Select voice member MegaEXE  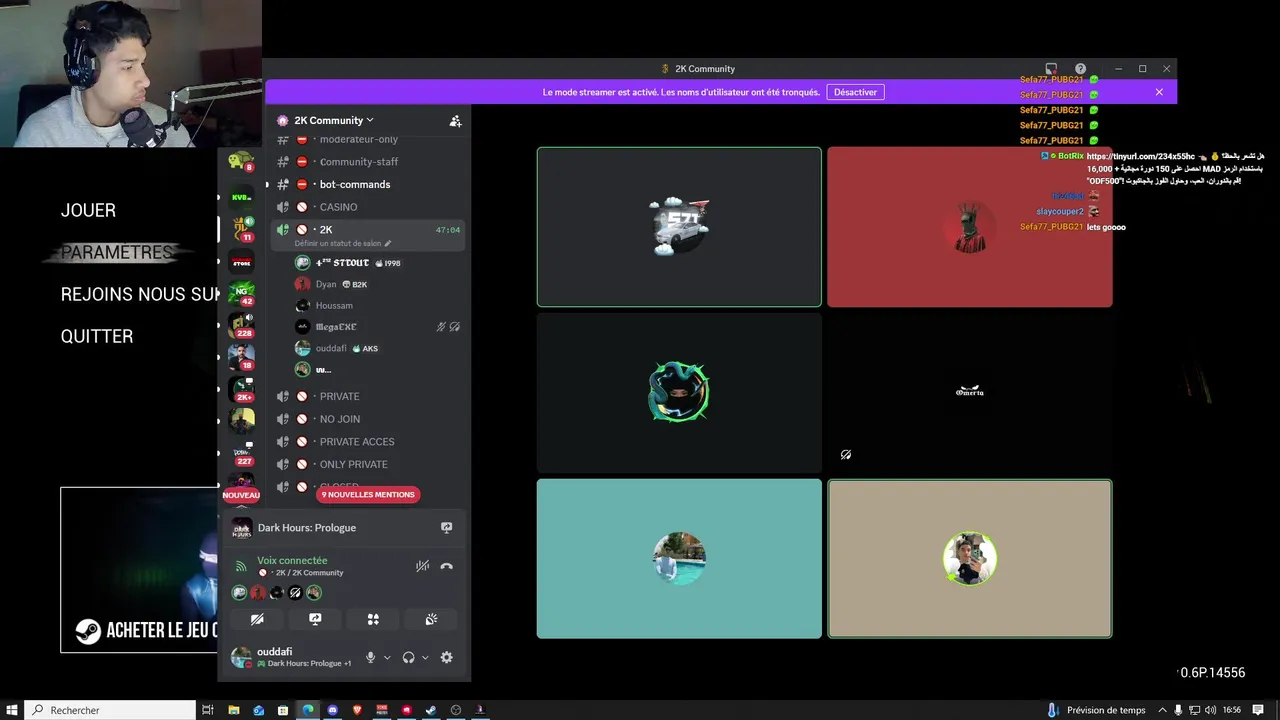pos(336,327)
